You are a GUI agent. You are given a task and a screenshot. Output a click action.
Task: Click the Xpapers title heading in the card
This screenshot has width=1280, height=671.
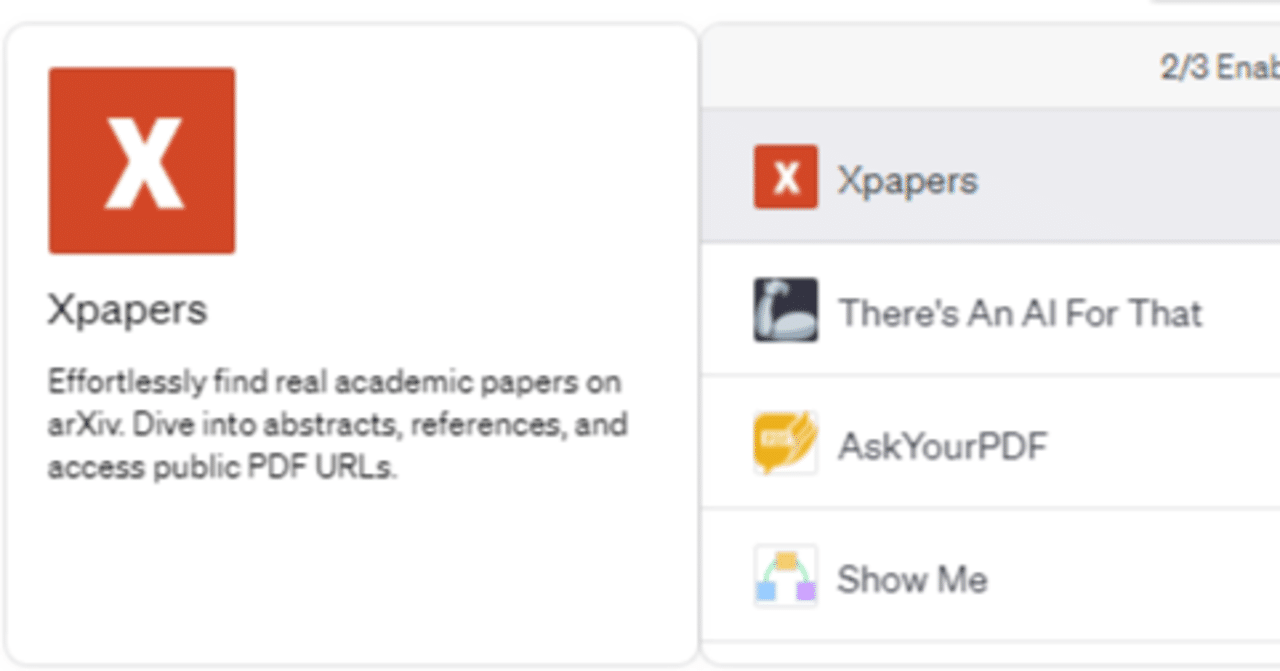(127, 310)
